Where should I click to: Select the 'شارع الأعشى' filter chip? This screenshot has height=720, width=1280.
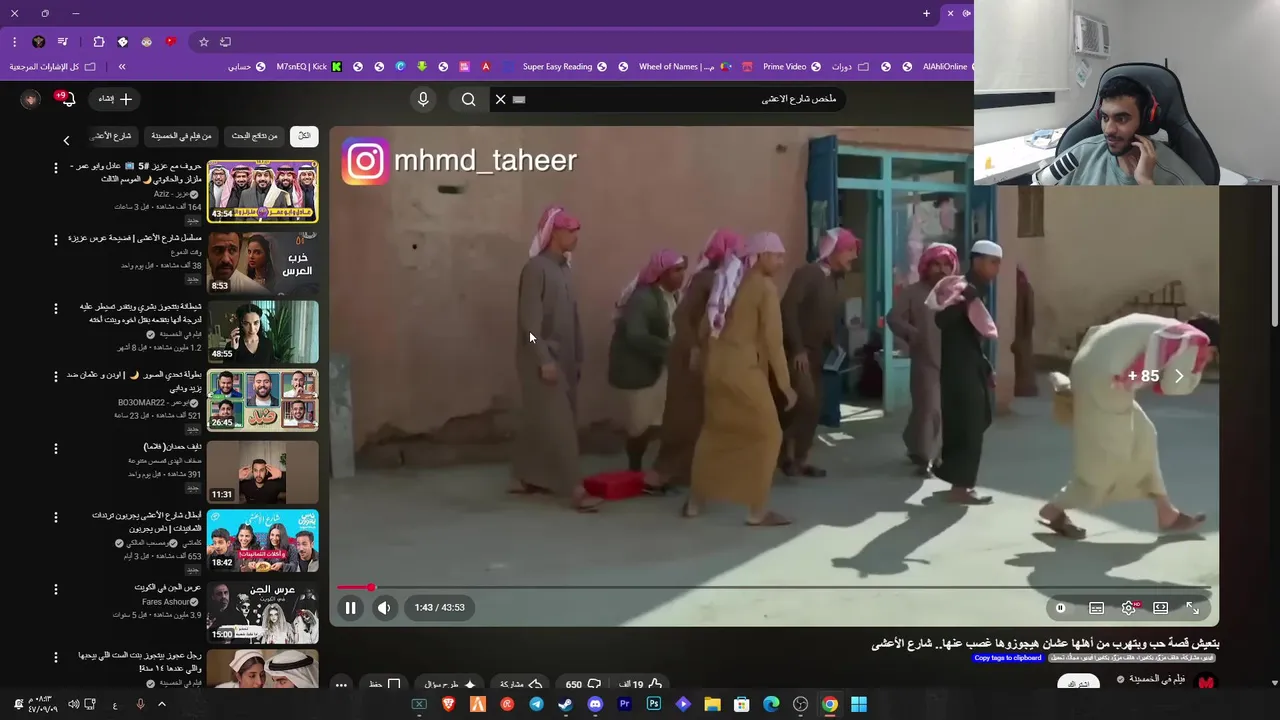click(111, 136)
